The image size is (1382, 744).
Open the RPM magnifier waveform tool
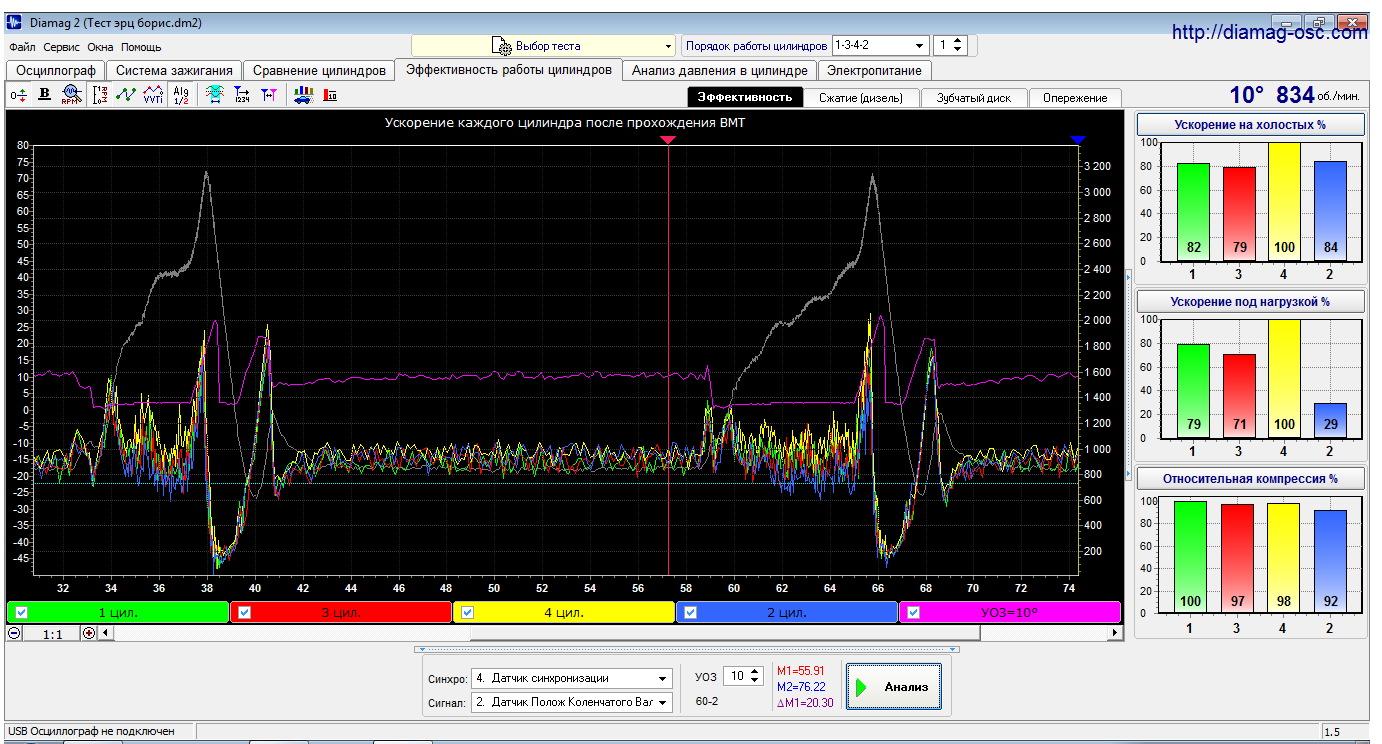pyautogui.click(x=70, y=94)
